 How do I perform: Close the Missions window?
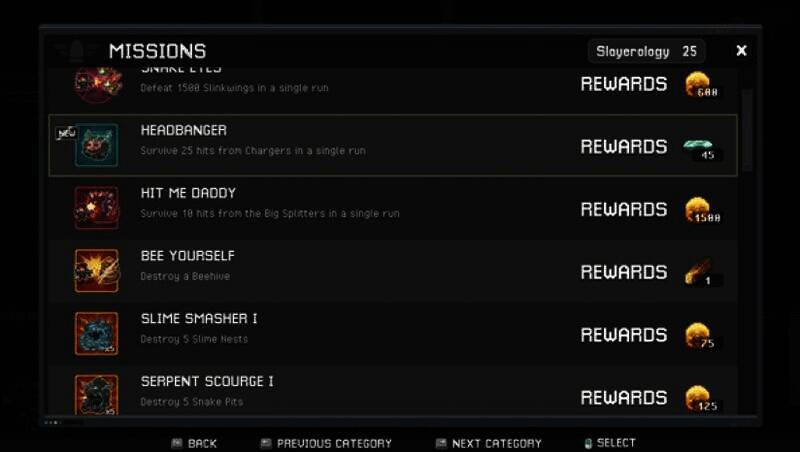[x=741, y=51]
